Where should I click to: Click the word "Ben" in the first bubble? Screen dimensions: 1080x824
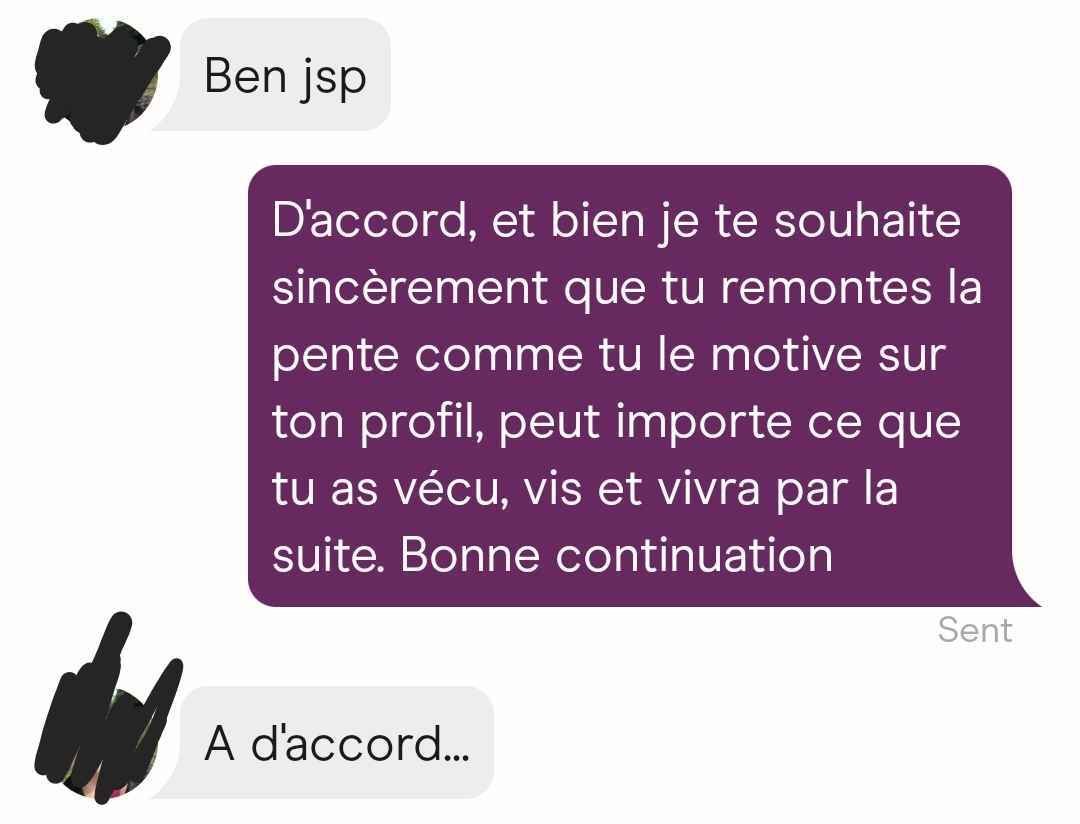[x=245, y=75]
